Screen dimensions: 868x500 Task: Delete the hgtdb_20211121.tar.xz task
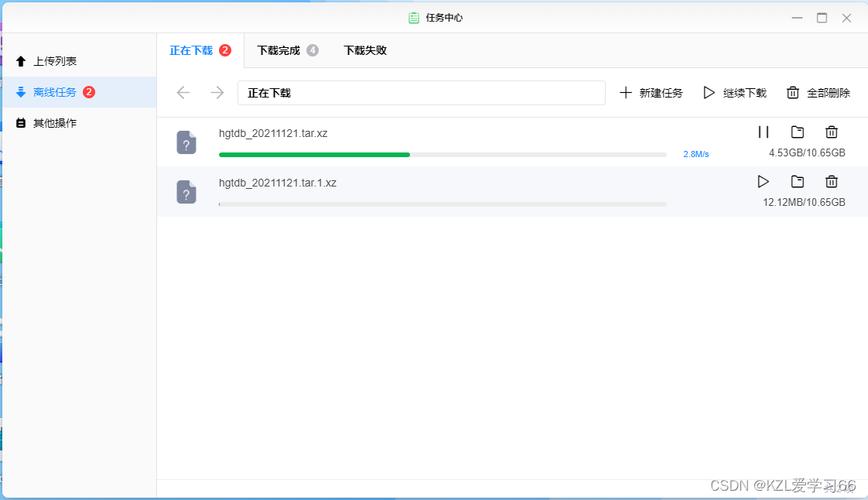[831, 132]
